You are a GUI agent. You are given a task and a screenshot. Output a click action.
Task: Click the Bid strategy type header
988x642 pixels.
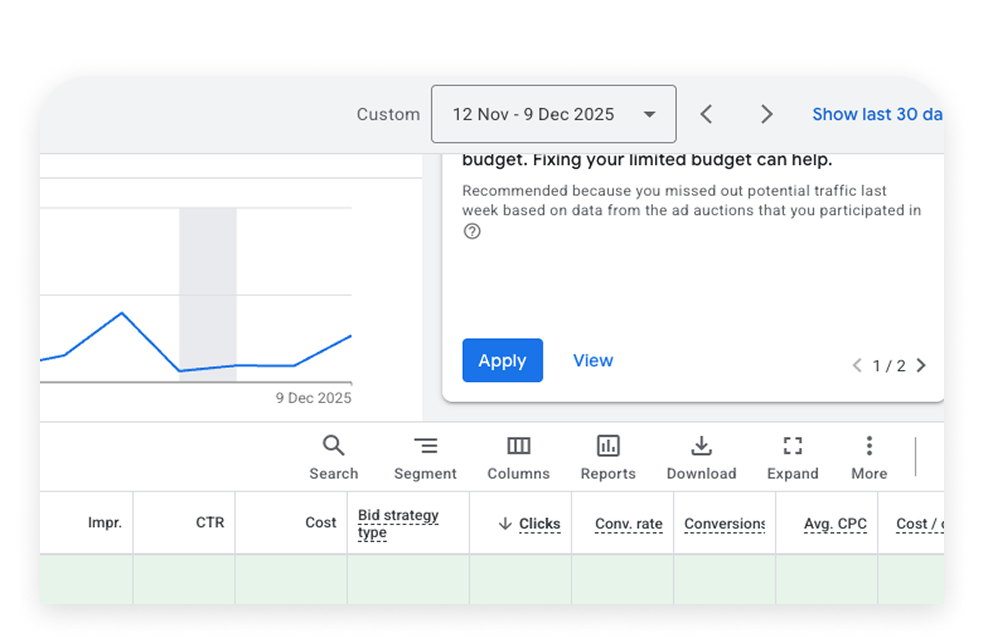398,524
